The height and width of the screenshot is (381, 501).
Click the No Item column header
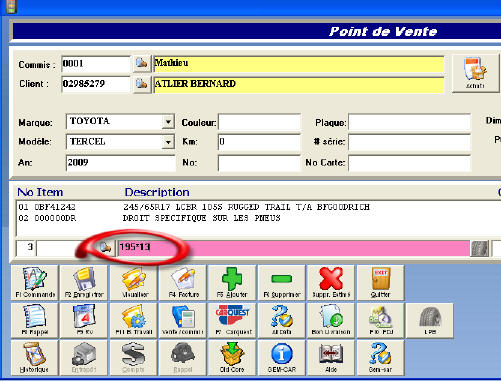40,192
